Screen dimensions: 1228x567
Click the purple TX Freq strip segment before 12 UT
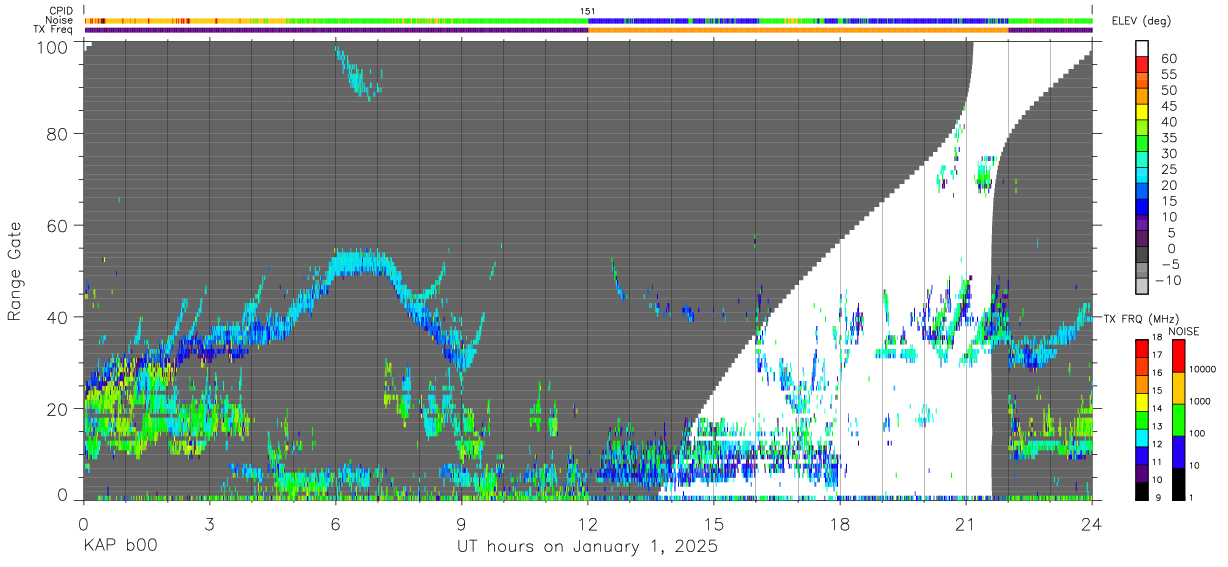pos(336,30)
